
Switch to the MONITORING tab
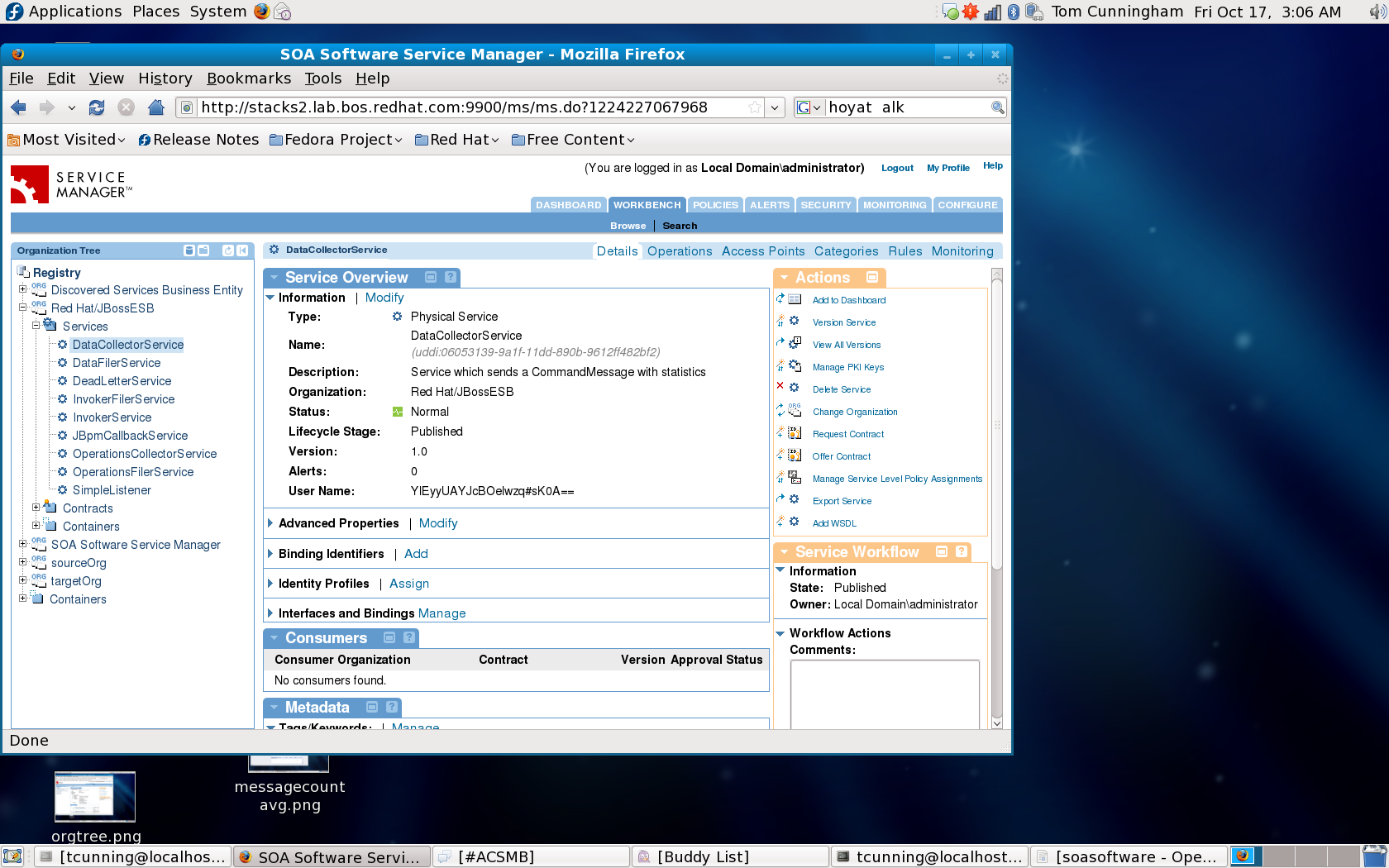click(895, 205)
